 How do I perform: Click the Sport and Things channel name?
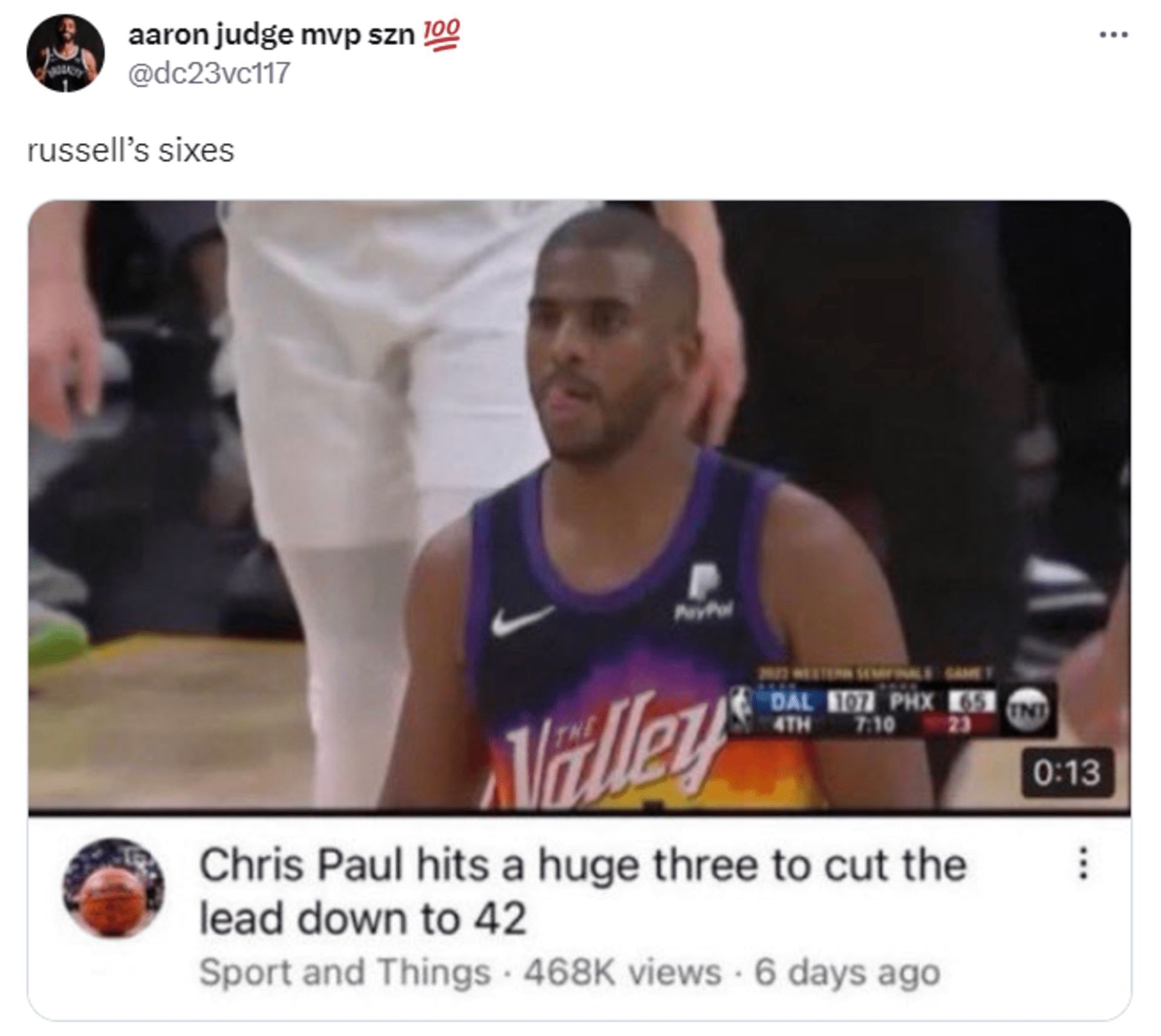(345, 973)
